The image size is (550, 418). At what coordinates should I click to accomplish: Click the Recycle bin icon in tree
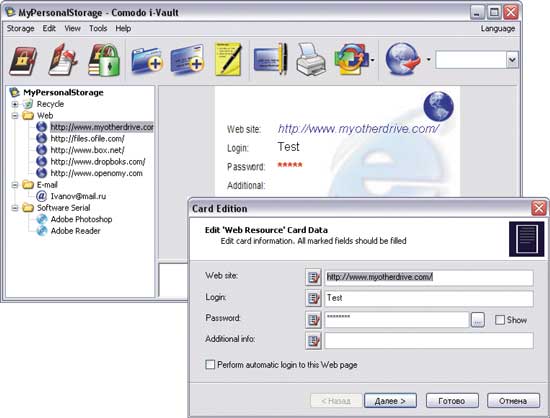[x=27, y=104]
